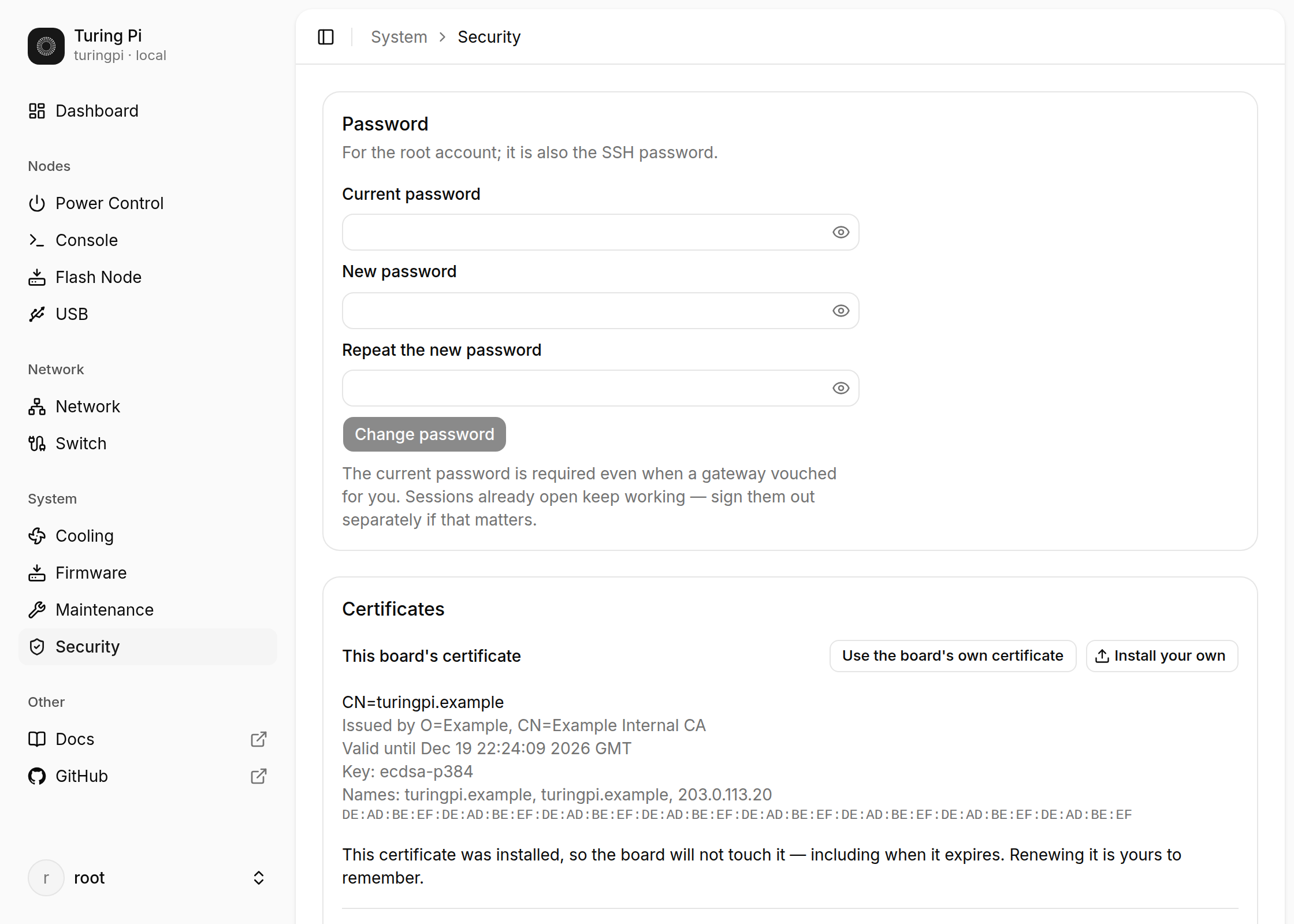This screenshot has width=1294, height=924.
Task: Click the external-link icon beside Docs
Action: (x=259, y=739)
